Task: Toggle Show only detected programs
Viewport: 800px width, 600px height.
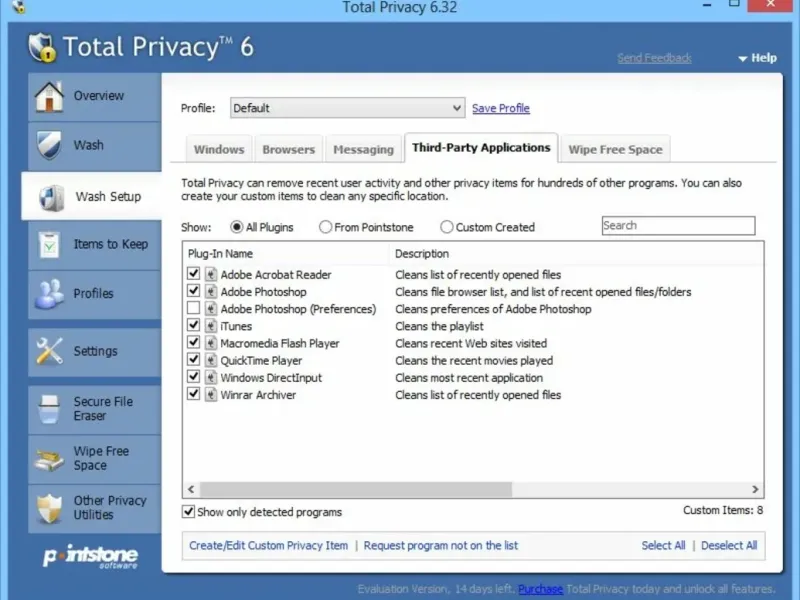Action: pos(188,512)
